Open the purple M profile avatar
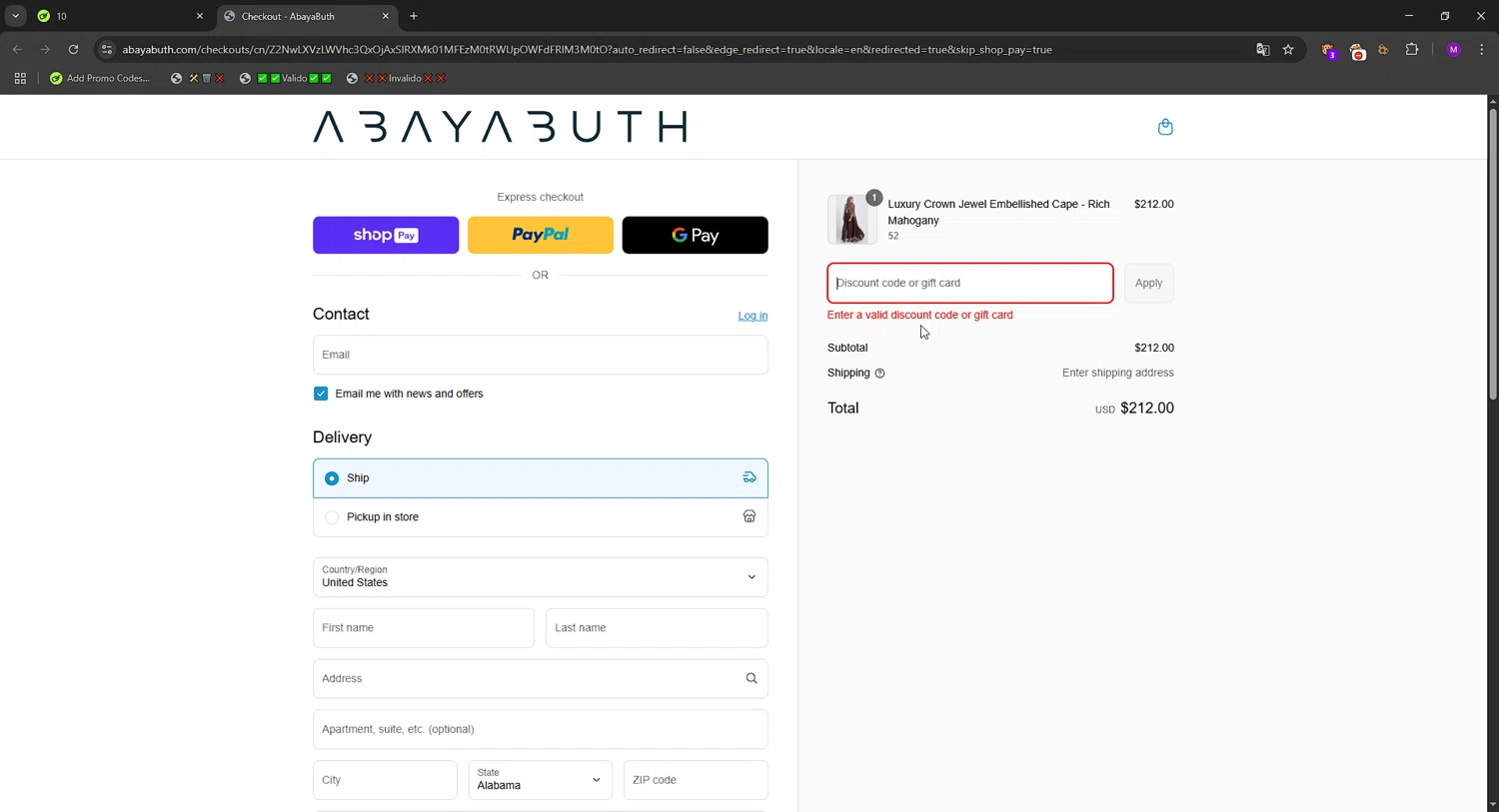Screen dimensions: 1499x812 click(1453, 49)
